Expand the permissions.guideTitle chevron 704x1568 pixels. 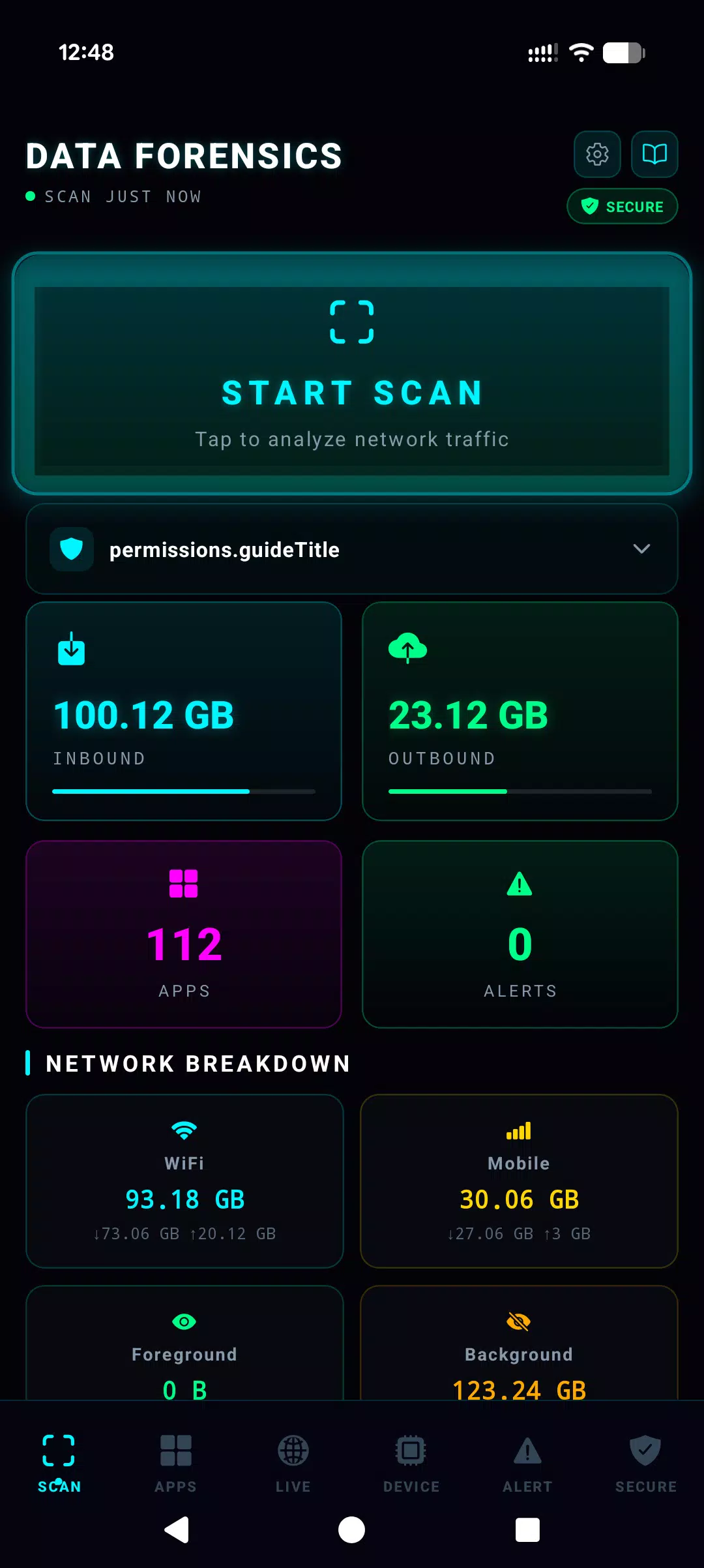pyautogui.click(x=641, y=549)
